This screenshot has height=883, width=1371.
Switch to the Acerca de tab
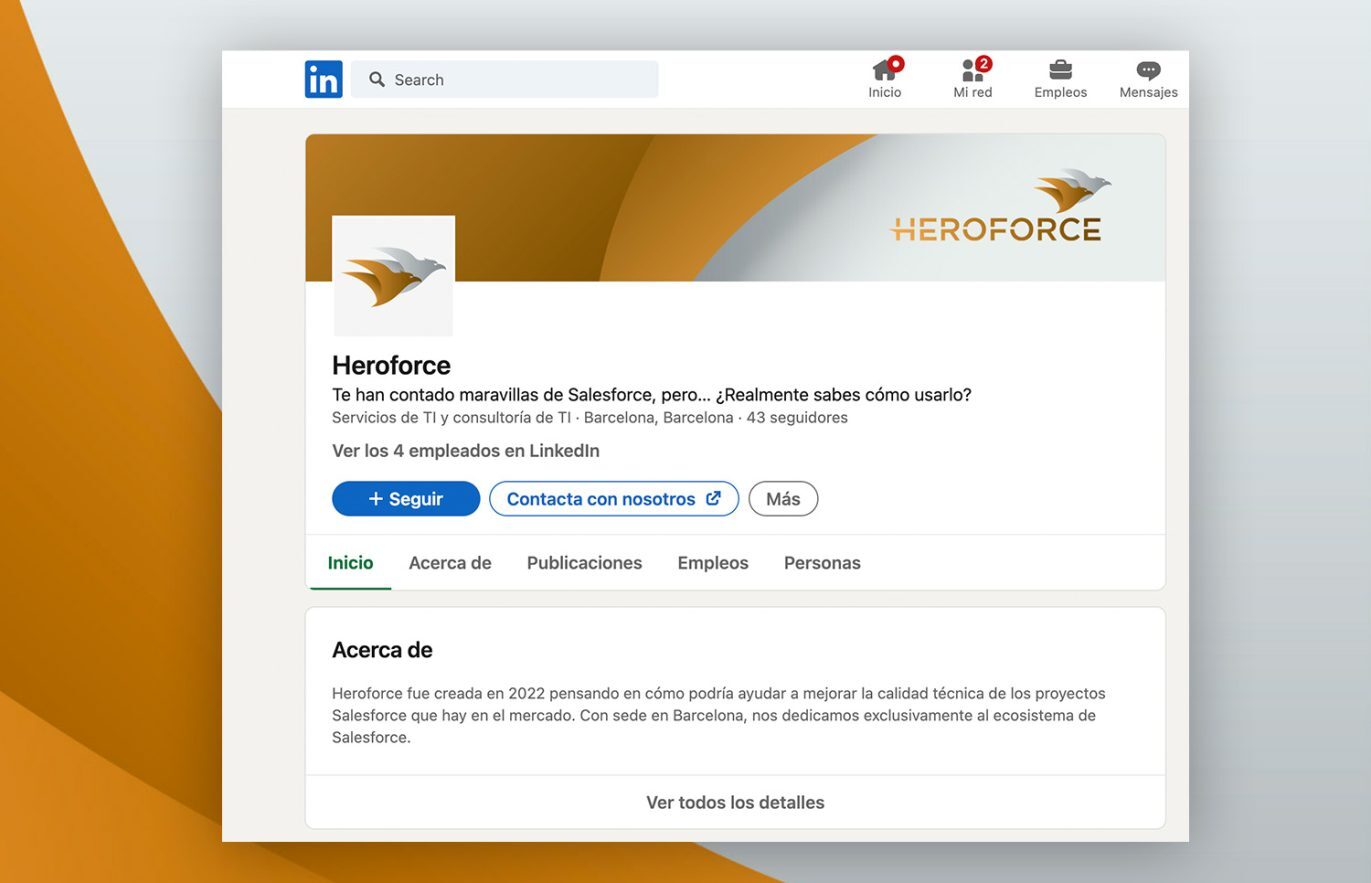[449, 562]
